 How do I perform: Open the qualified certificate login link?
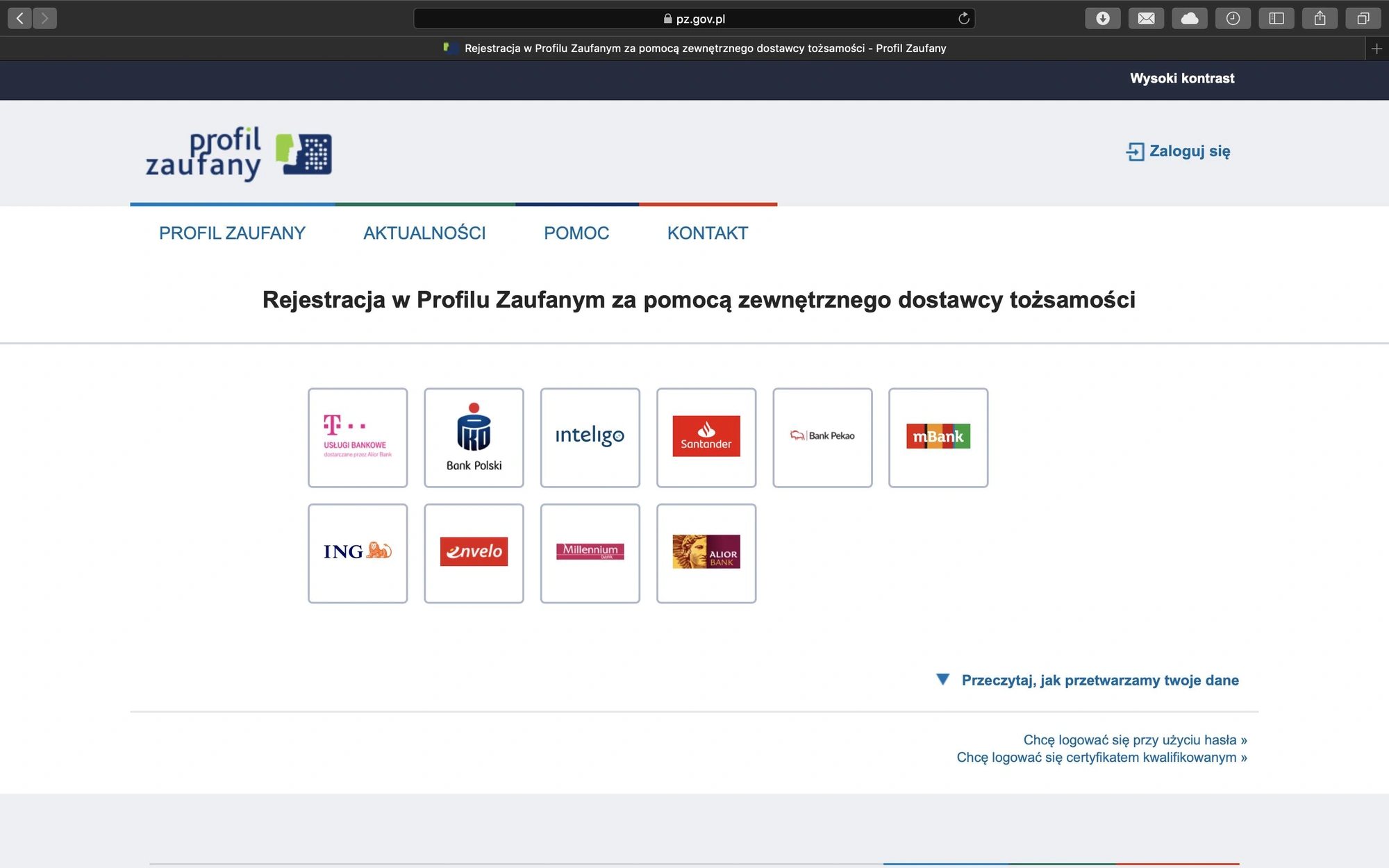click(1101, 758)
